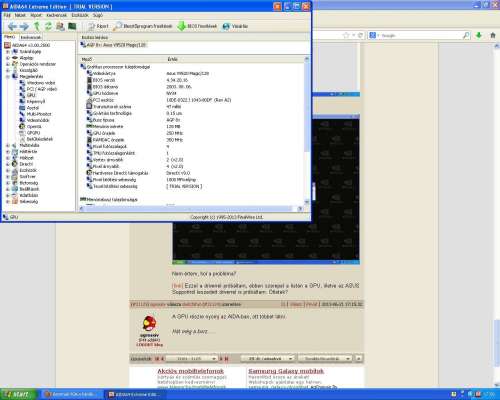Click the dark green board icon in toolbar
The height and width of the screenshot is (400, 500).
72,26
